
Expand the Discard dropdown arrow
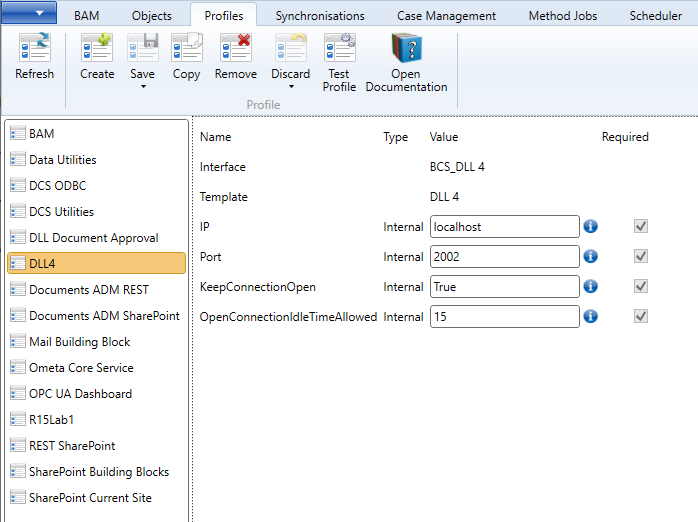tap(291, 86)
